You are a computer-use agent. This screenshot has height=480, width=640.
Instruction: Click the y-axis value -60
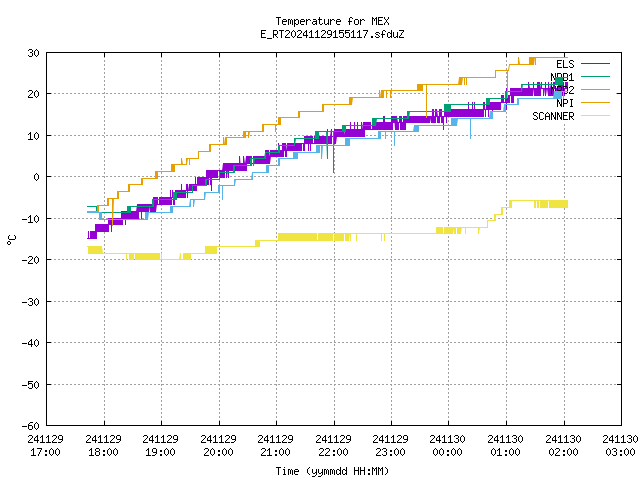coord(31,426)
